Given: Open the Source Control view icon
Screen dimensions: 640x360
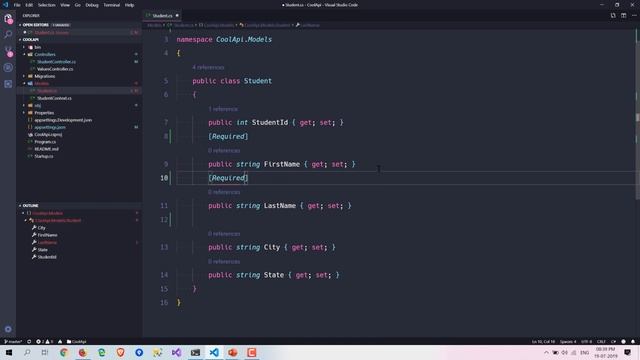Looking at the screenshot, I should tap(8, 51).
